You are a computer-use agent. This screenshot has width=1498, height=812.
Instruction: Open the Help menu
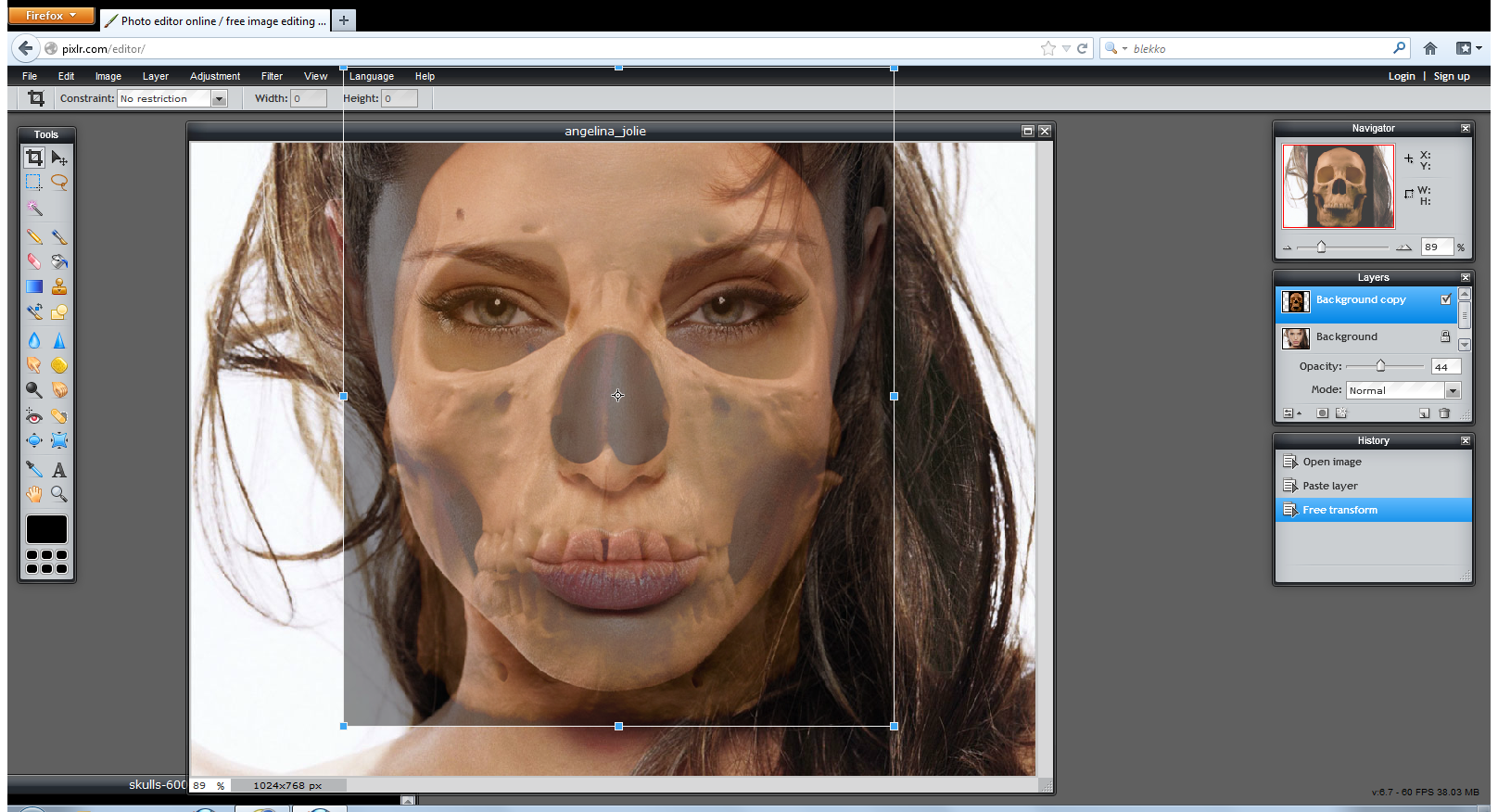[425, 76]
